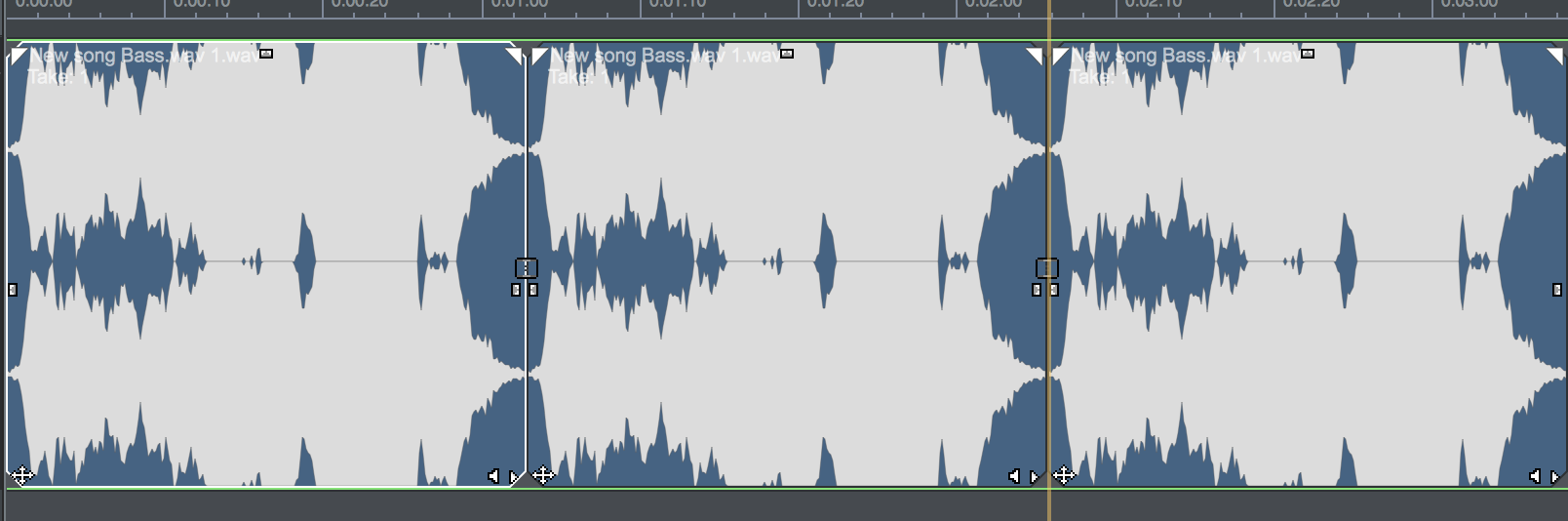
Task: Click the fade-in handle of the first clip
Action: [17, 57]
